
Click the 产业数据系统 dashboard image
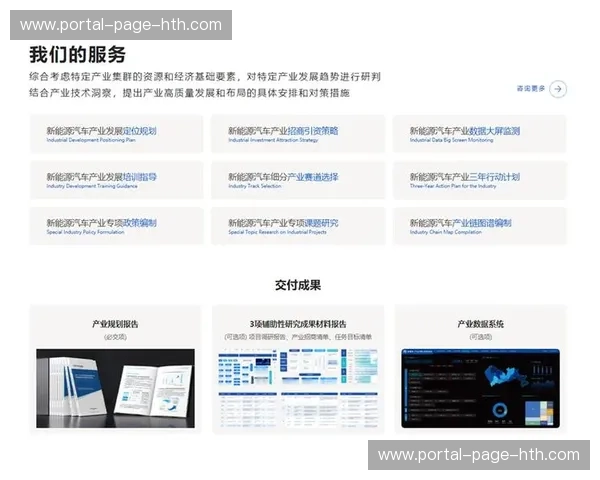(481, 388)
